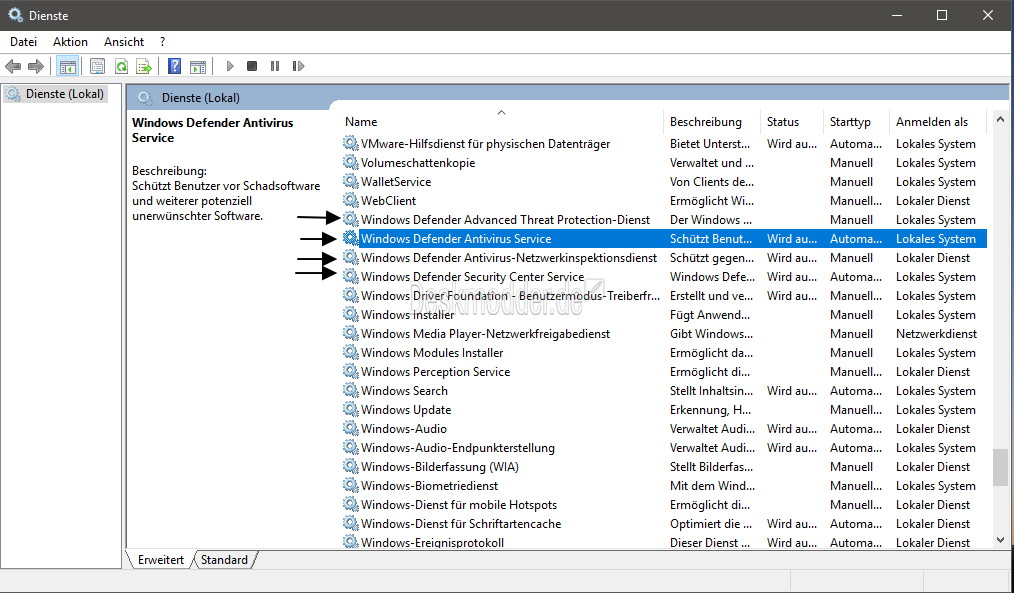Click 'Fügt Anwend...' description cell

click(710, 315)
